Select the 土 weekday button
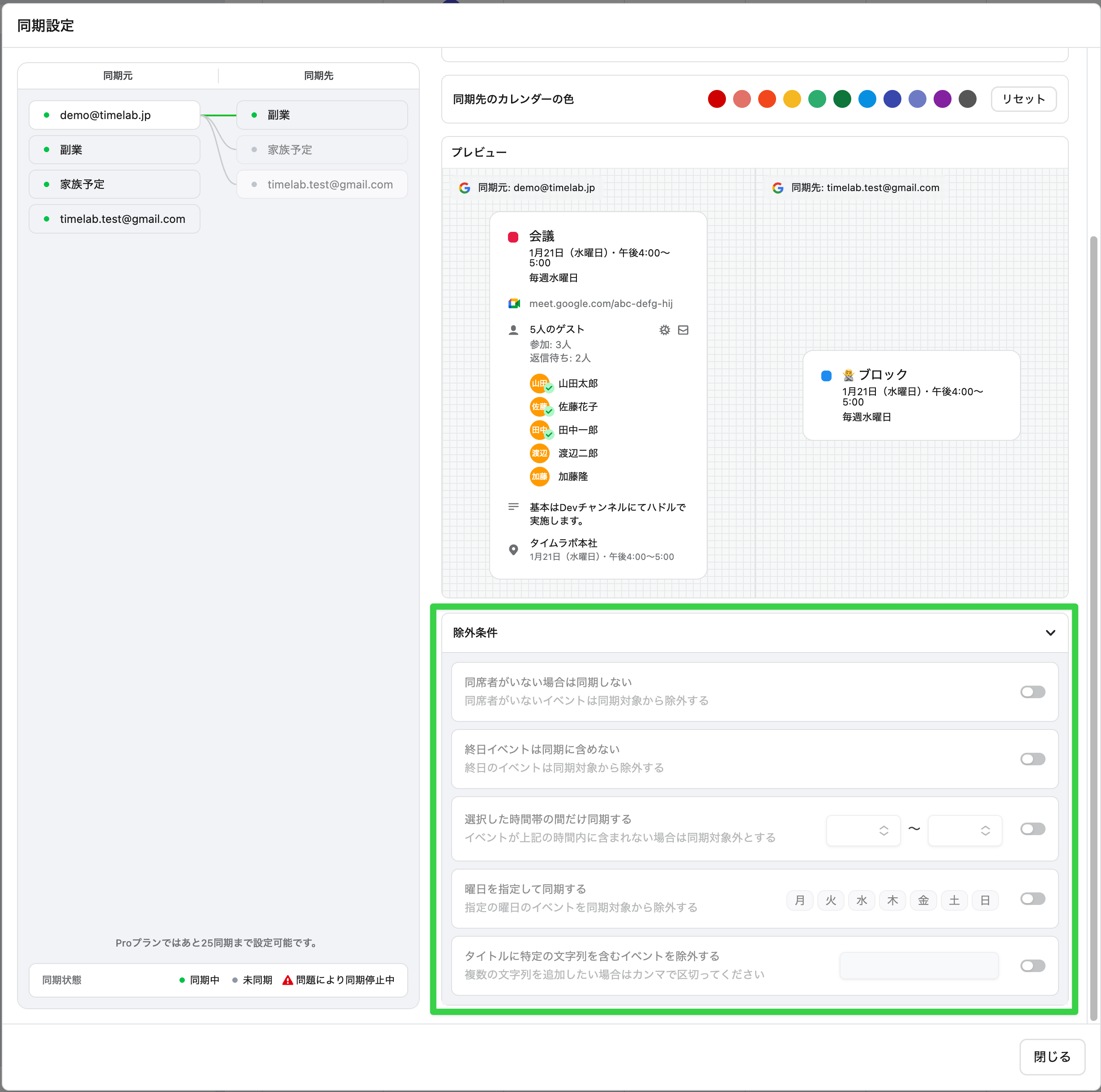The width and height of the screenshot is (1101, 1092). tap(954, 900)
